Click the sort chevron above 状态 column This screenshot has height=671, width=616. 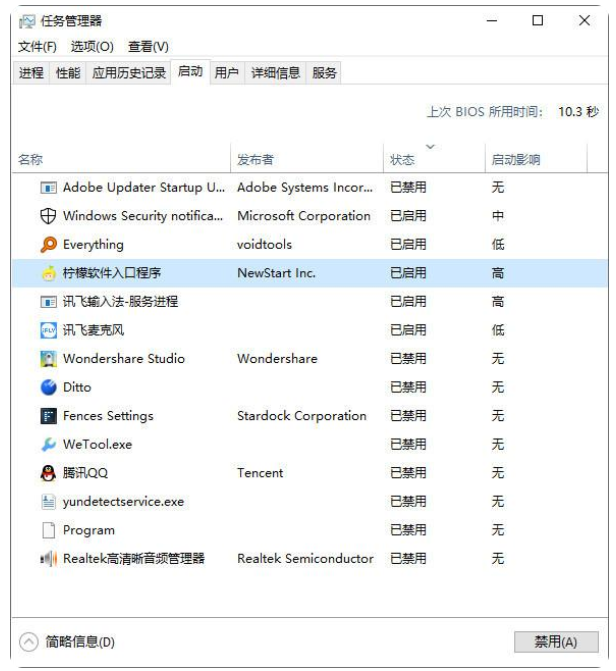coord(430,147)
